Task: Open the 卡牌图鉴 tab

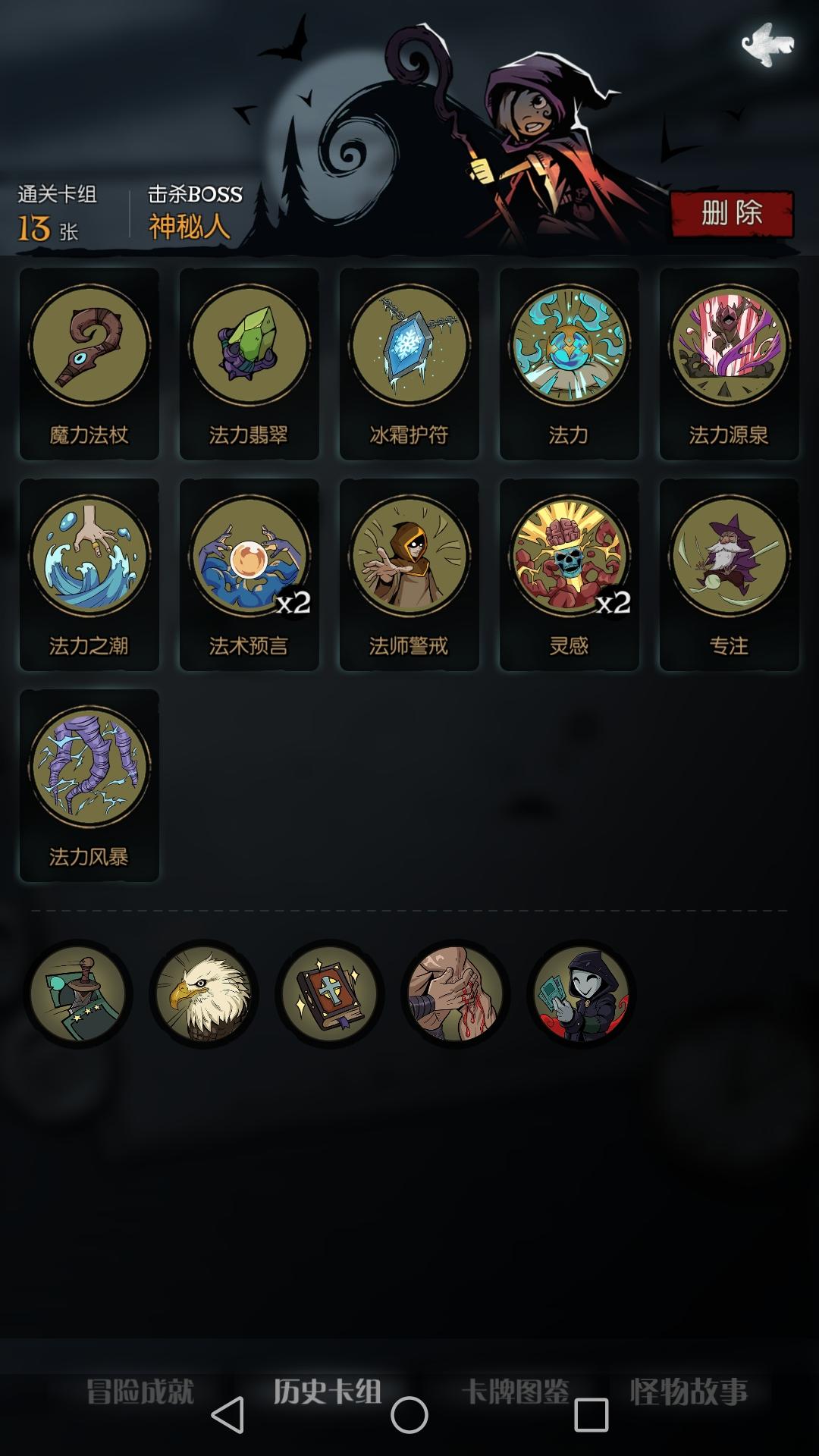Action: [516, 1392]
